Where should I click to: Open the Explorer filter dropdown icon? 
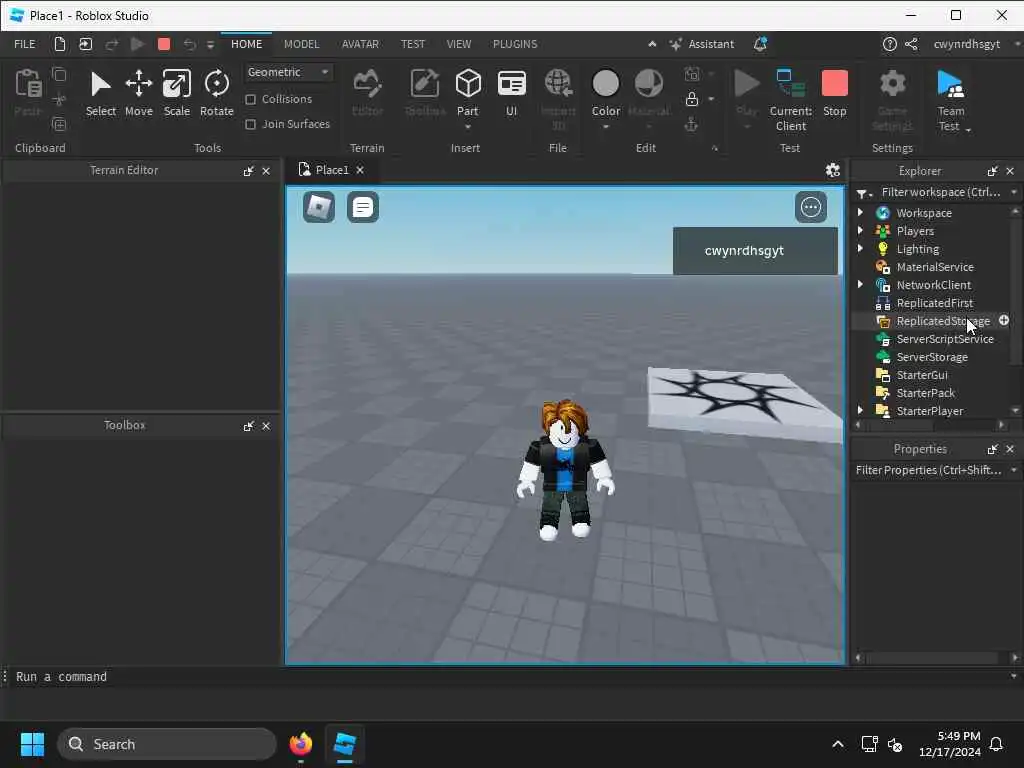coord(864,193)
